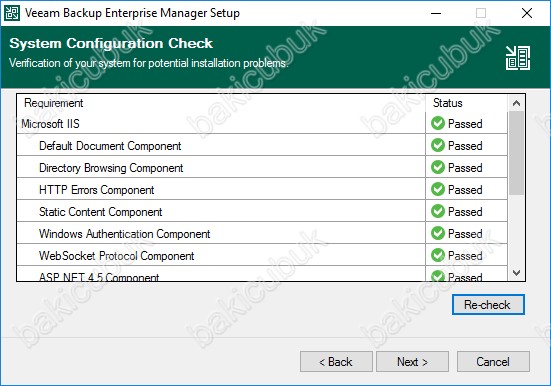
Task: Click the scrollbar up arrow in the requirements list
Action: [516, 103]
